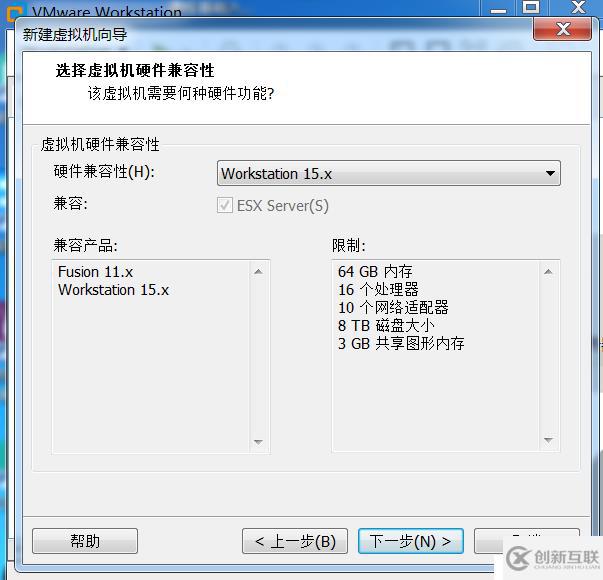Select the 16 个处理器 limit entry
Screen dimensions: 603x580
coord(378,289)
